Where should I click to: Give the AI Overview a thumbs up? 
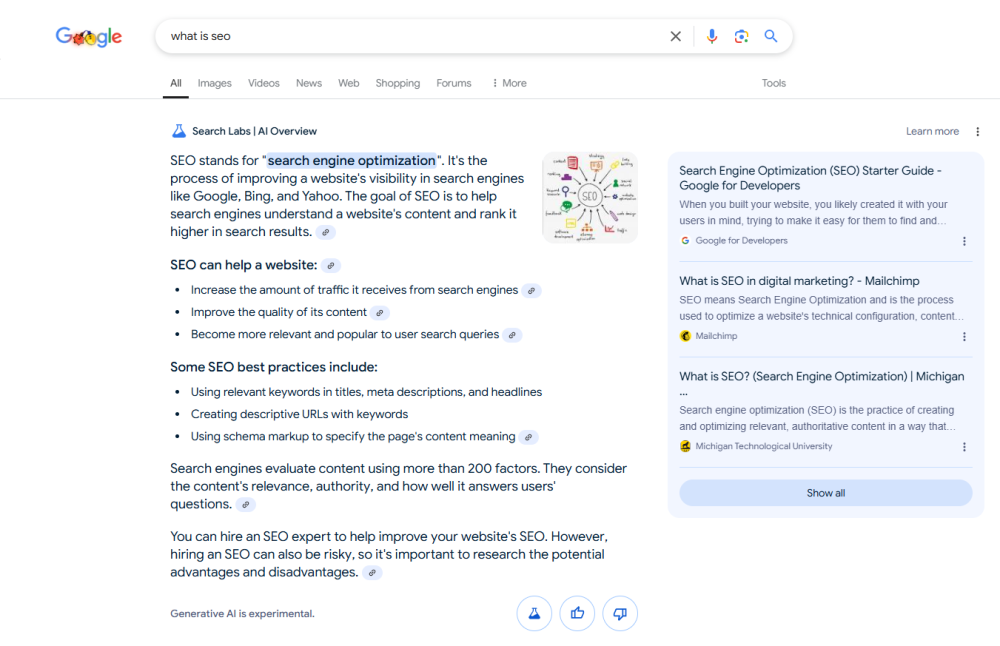577,613
